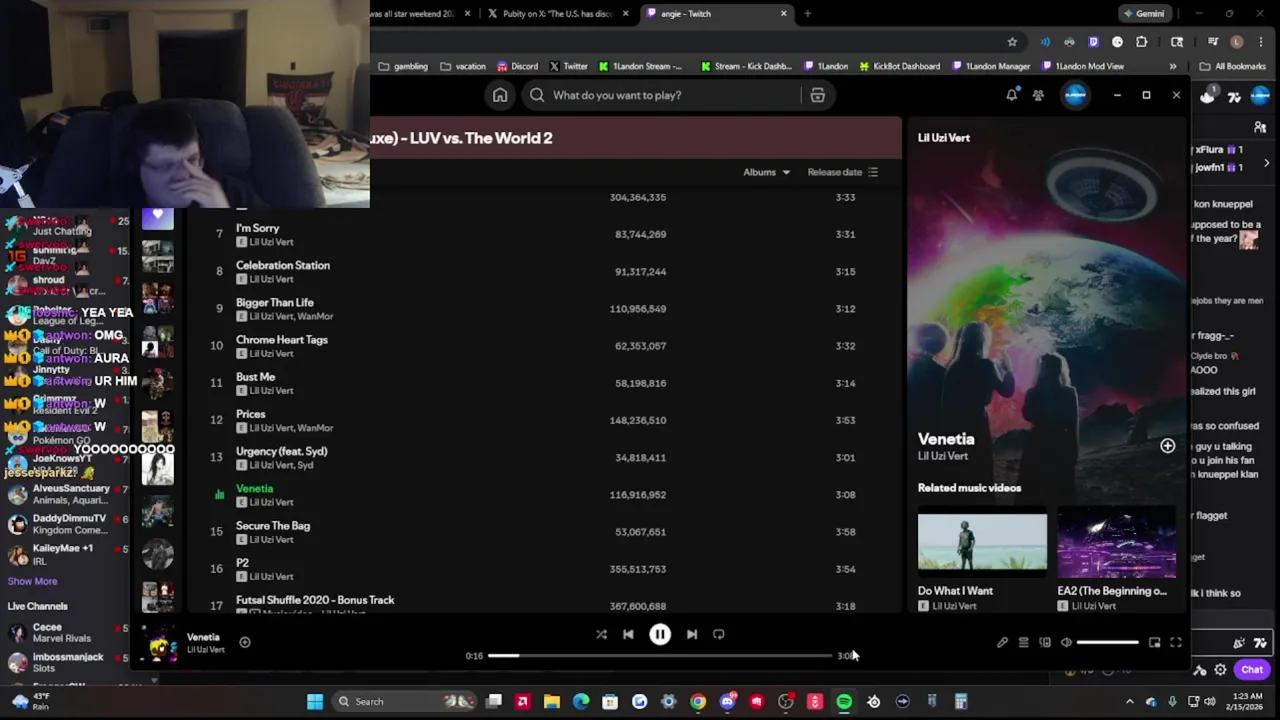Open AlveusSanctuary channel in Twitch sidebar
The height and width of the screenshot is (720, 1280).
pyautogui.click(x=66, y=494)
